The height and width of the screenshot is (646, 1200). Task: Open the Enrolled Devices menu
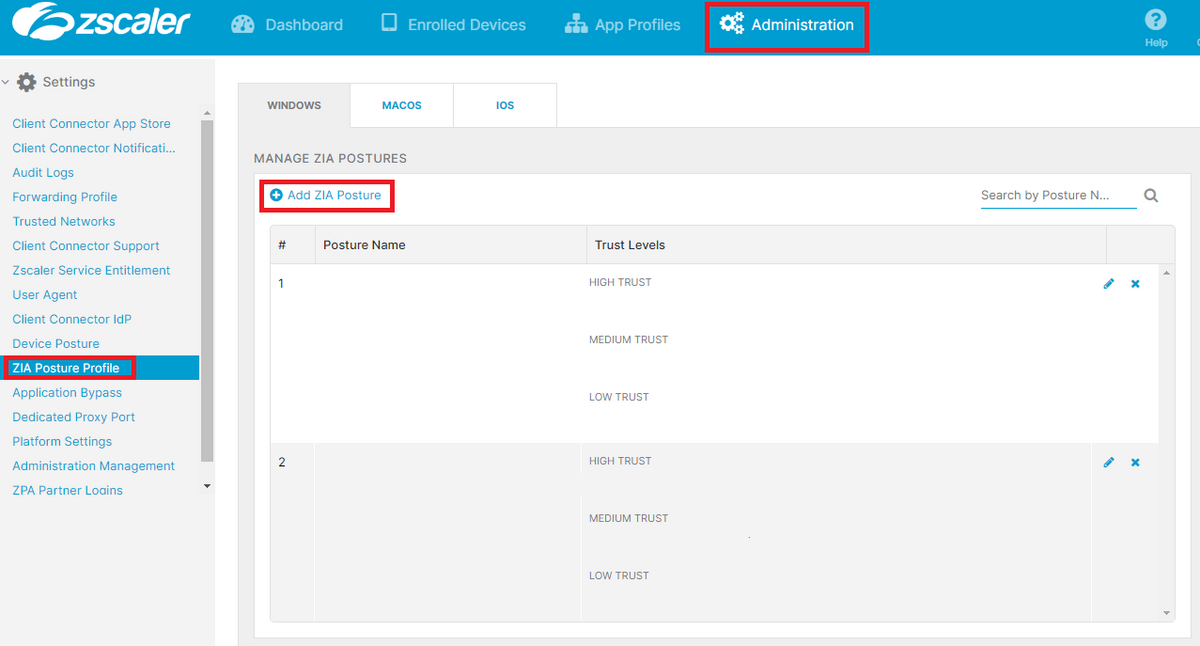454,25
